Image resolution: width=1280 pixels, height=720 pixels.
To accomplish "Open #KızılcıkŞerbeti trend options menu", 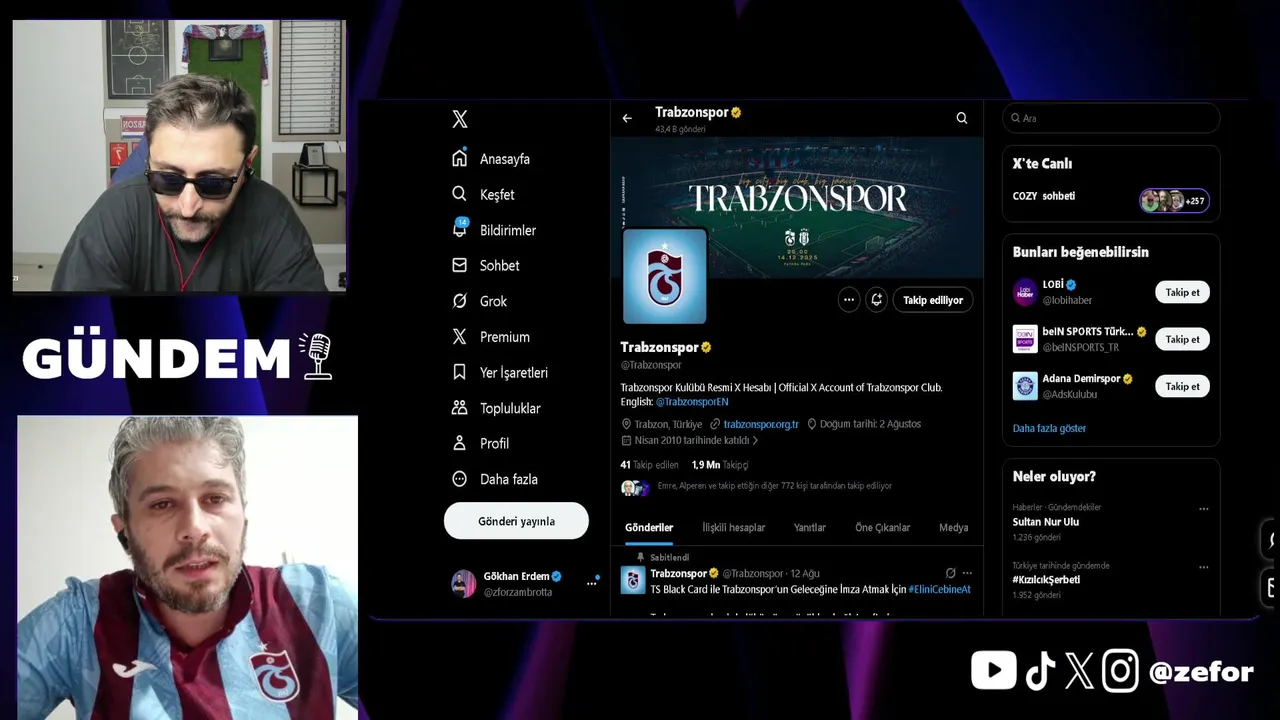I will click(x=1203, y=567).
